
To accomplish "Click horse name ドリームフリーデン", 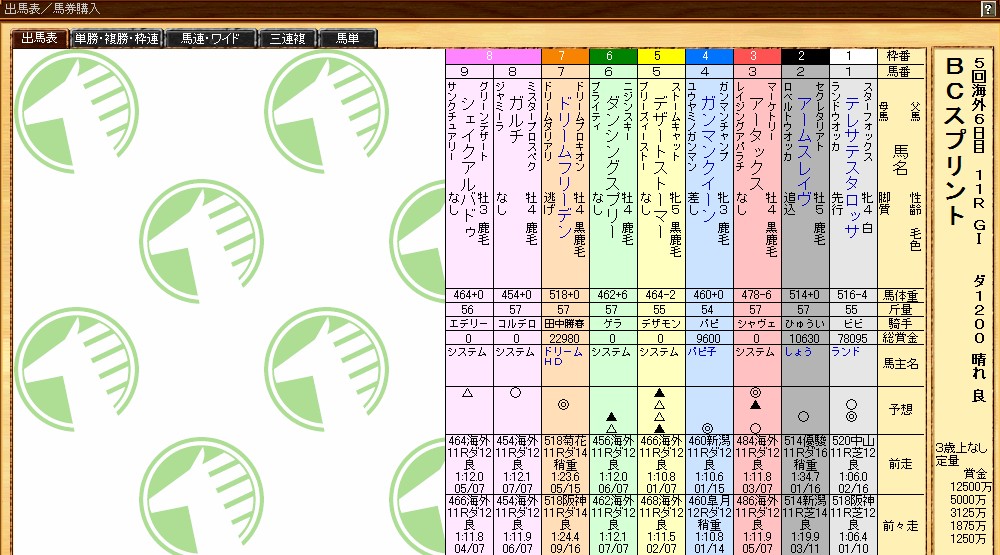I will (564, 167).
